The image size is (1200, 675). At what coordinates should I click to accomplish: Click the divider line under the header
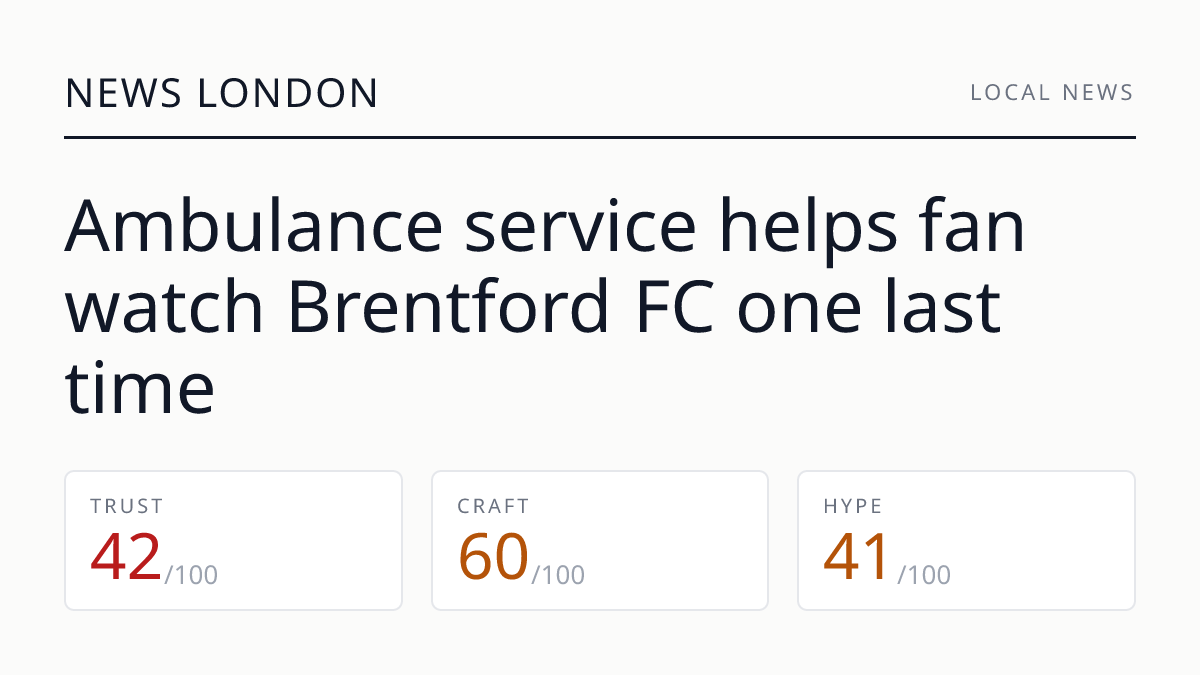point(600,137)
